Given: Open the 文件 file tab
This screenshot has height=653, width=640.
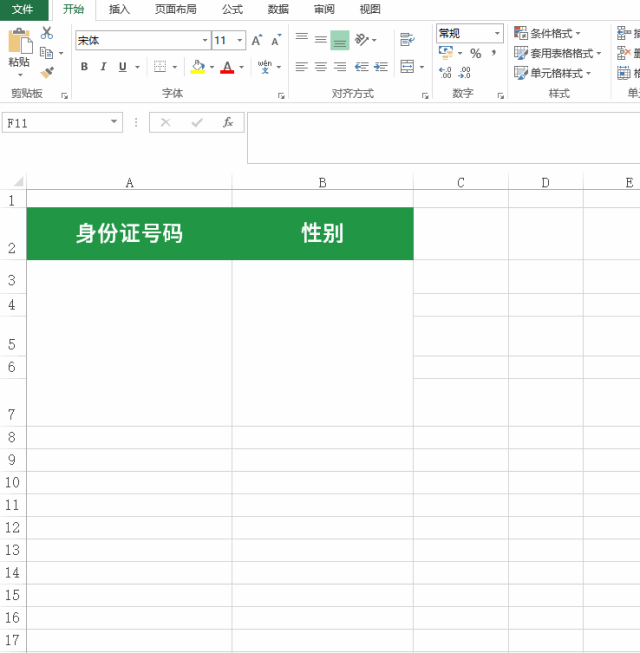Looking at the screenshot, I should pos(23,9).
